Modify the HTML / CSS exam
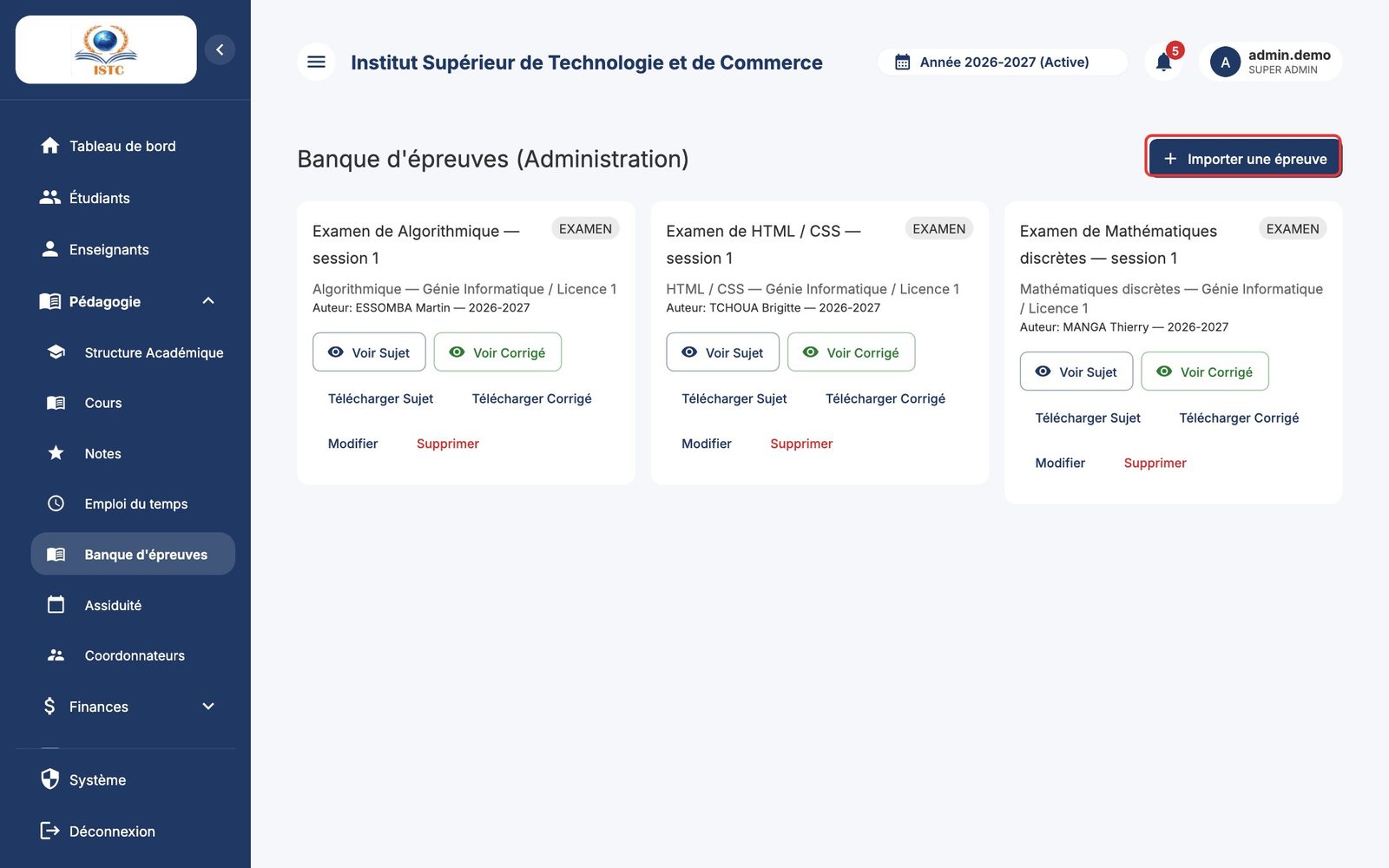 pos(707,444)
